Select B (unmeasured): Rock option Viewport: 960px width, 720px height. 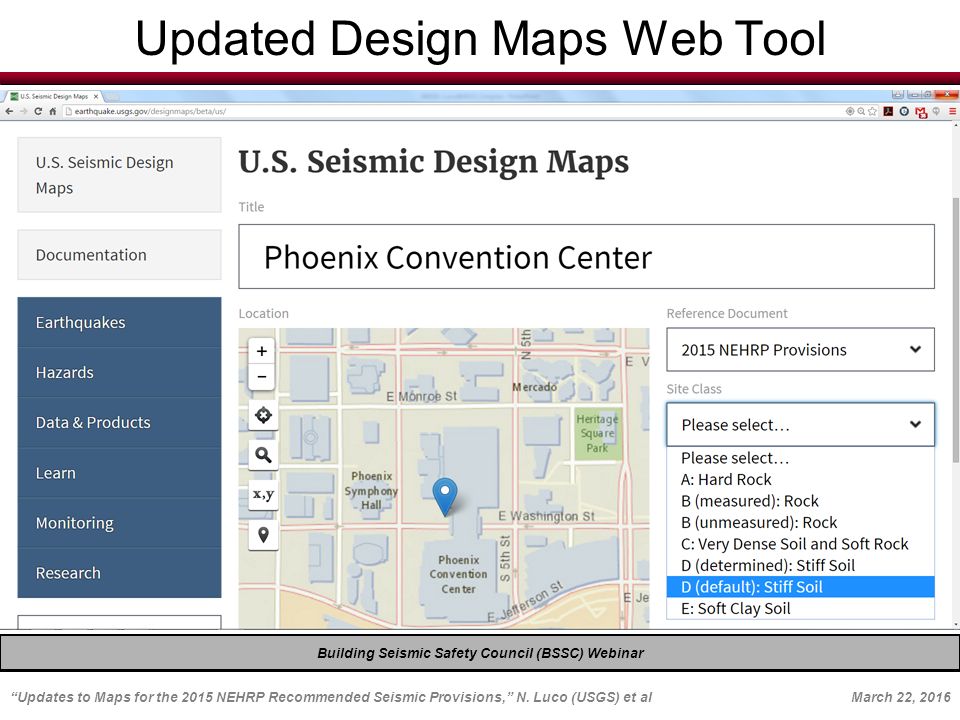point(800,522)
